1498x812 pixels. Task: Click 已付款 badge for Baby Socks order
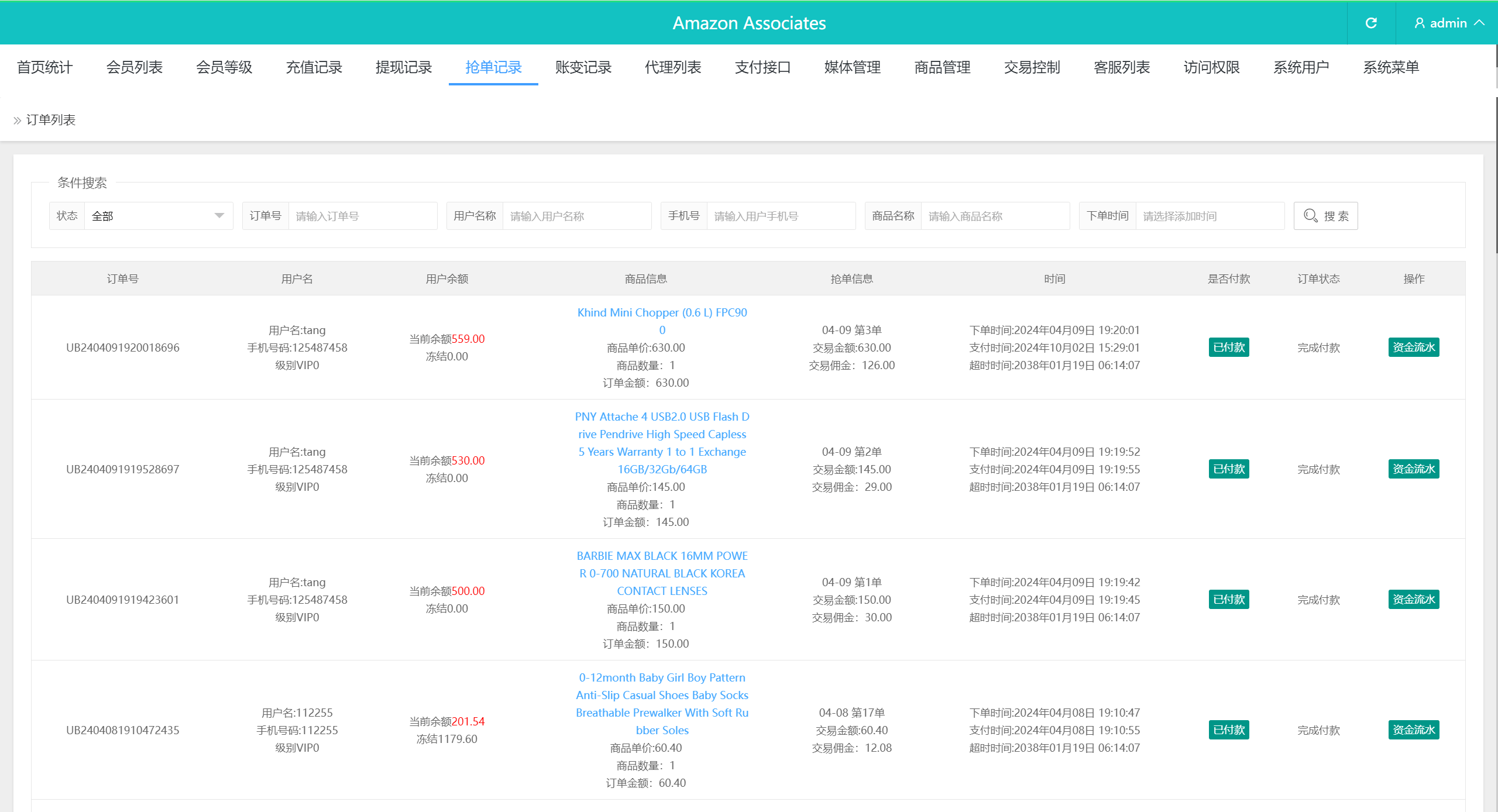pos(1229,730)
